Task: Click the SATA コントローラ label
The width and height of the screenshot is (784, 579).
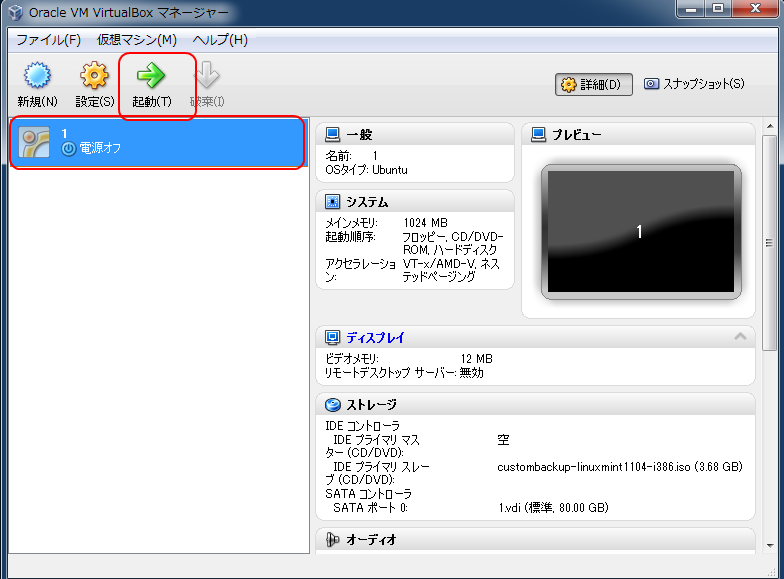Action: [368, 494]
